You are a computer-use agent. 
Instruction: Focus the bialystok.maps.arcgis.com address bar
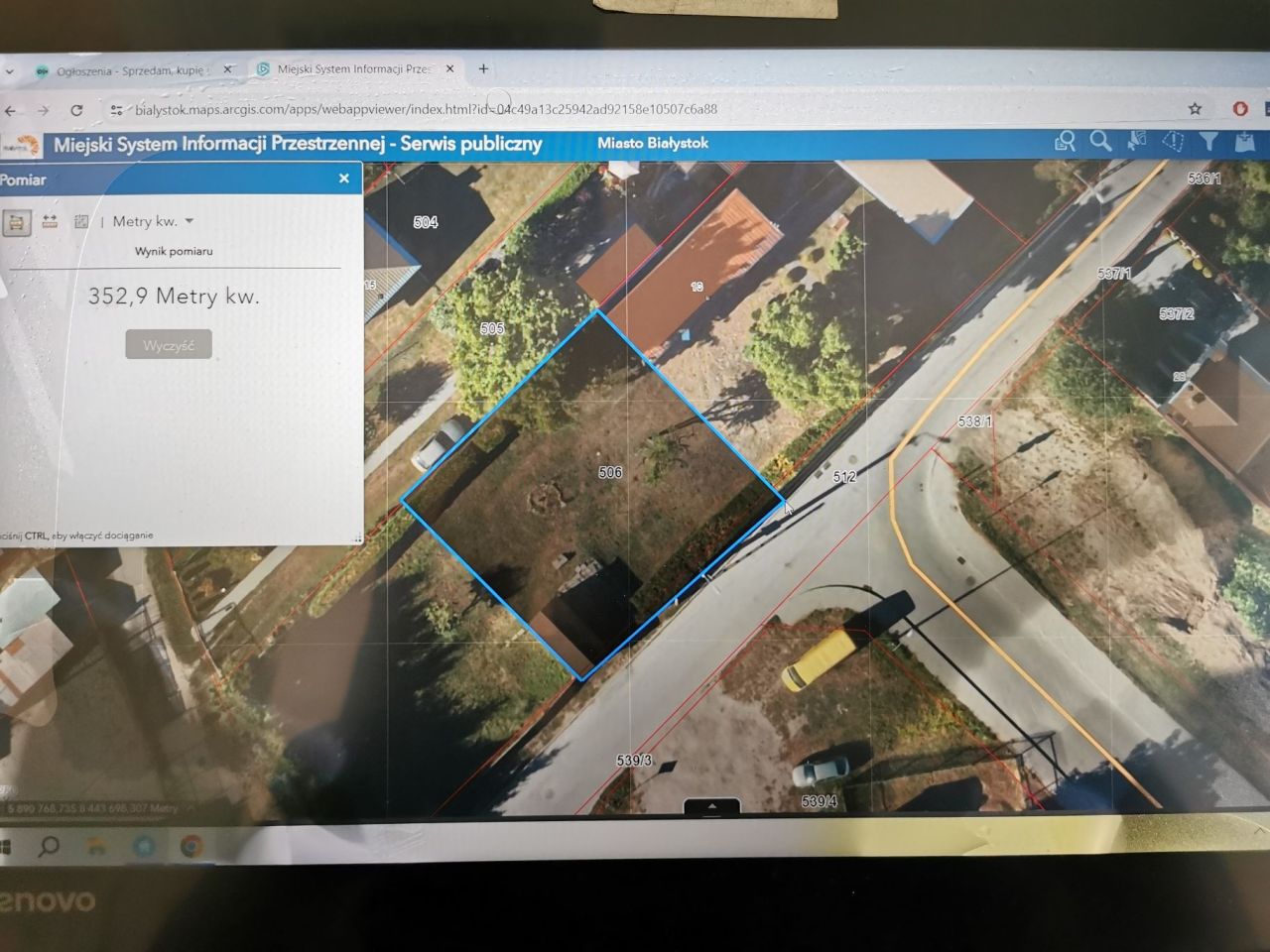click(427, 109)
